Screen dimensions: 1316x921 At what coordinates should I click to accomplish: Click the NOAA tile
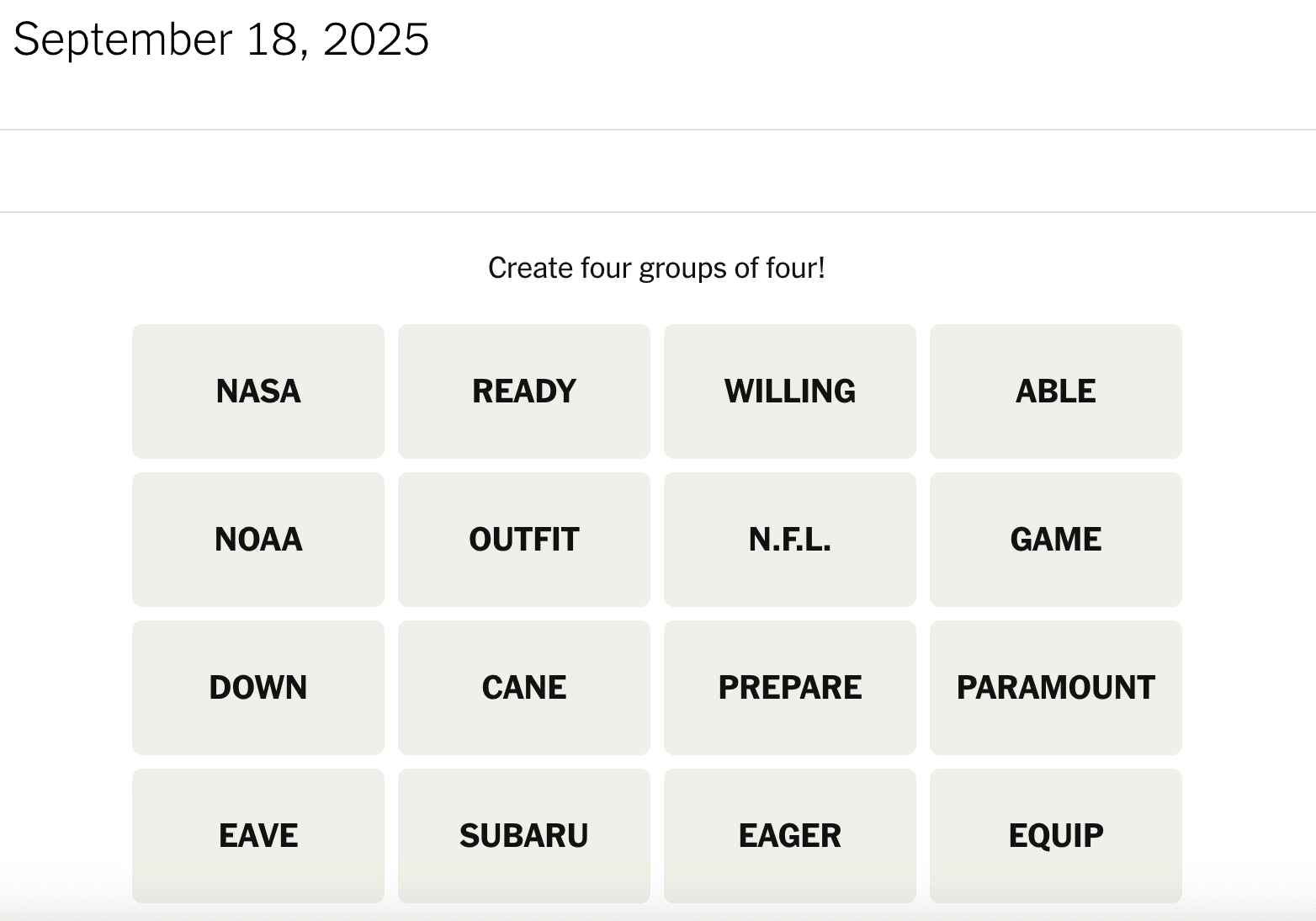pyautogui.click(x=257, y=539)
